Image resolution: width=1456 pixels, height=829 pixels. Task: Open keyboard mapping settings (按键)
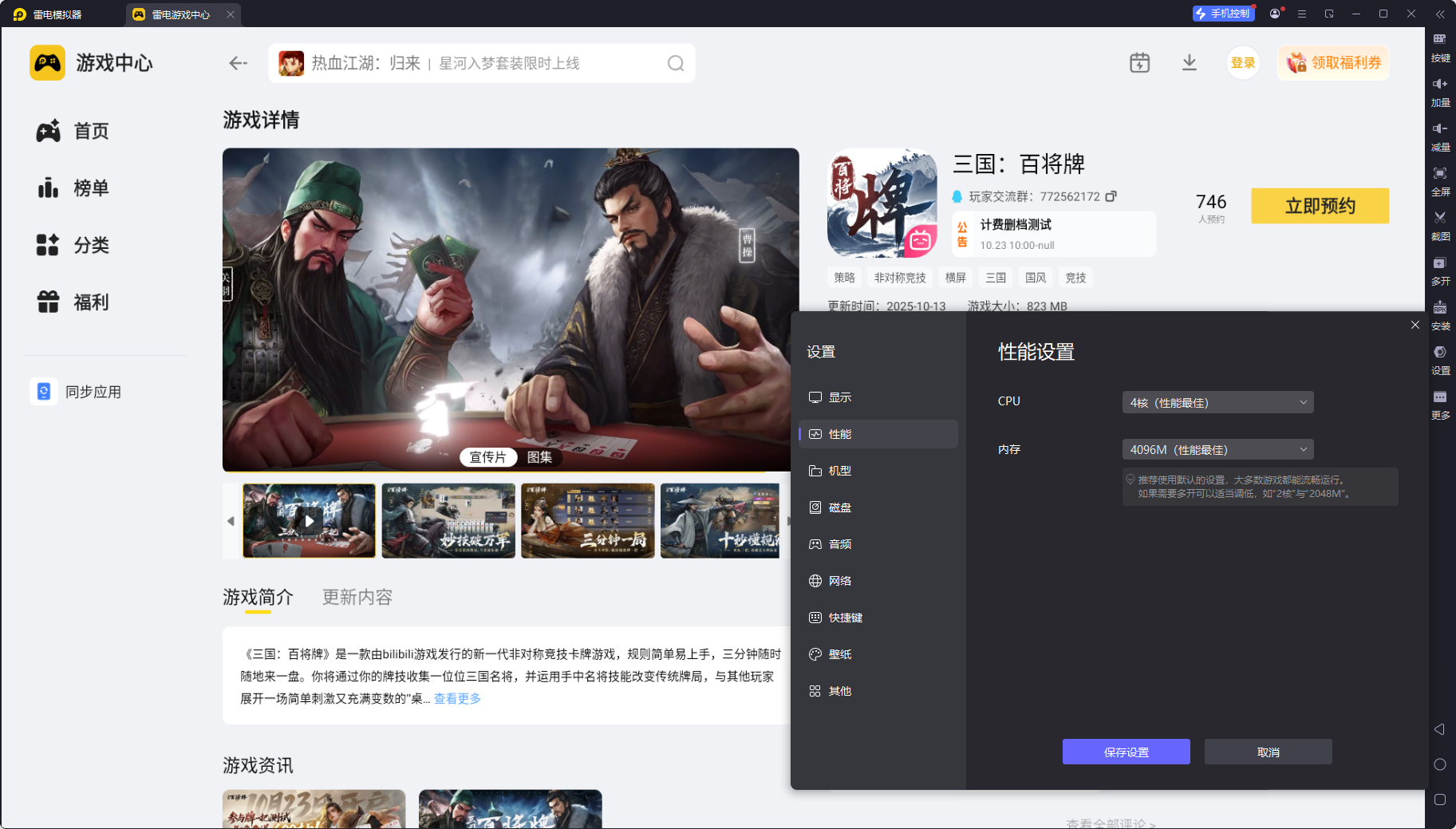pos(1441,47)
